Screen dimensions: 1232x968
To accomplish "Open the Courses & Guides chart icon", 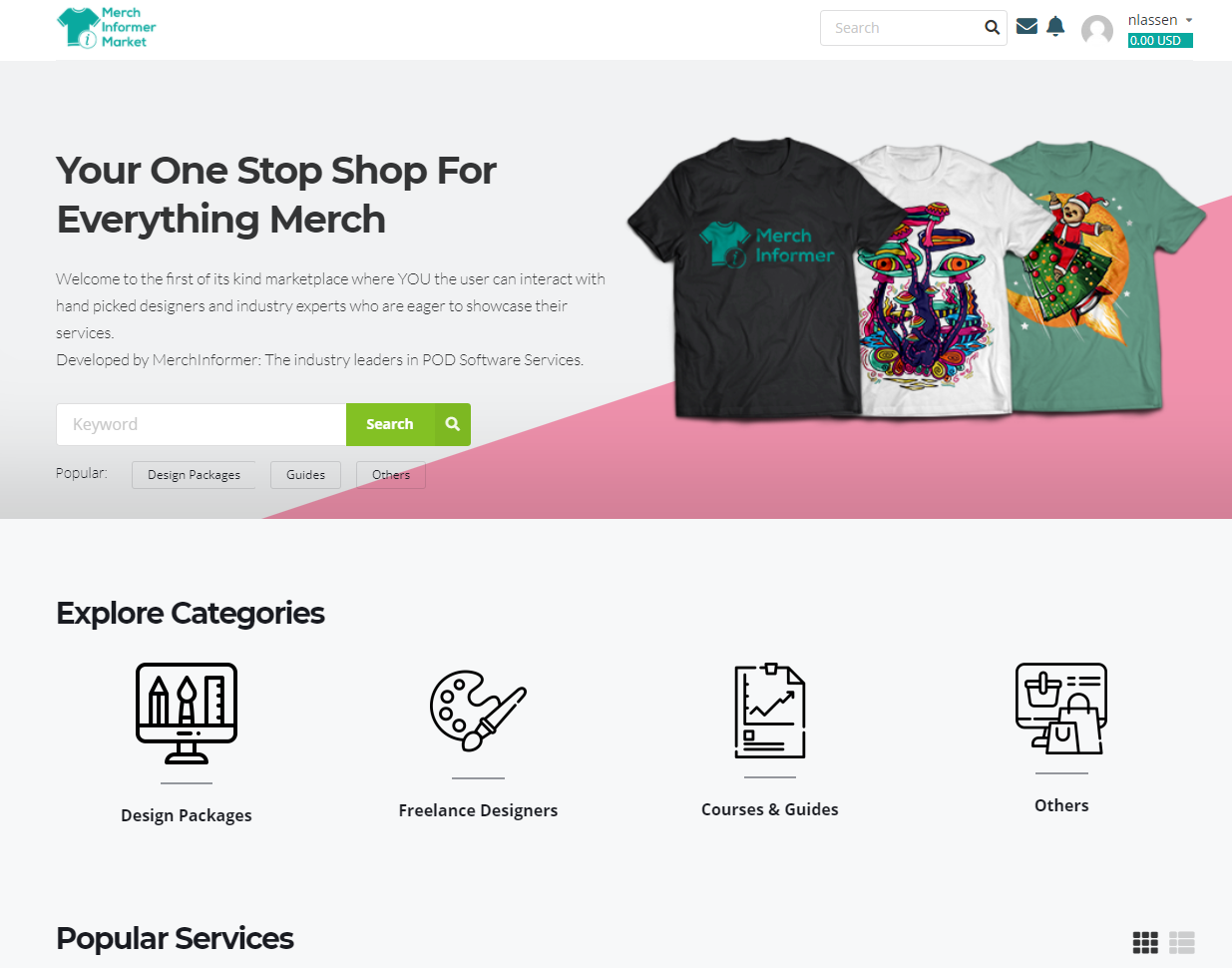I will (x=770, y=711).
